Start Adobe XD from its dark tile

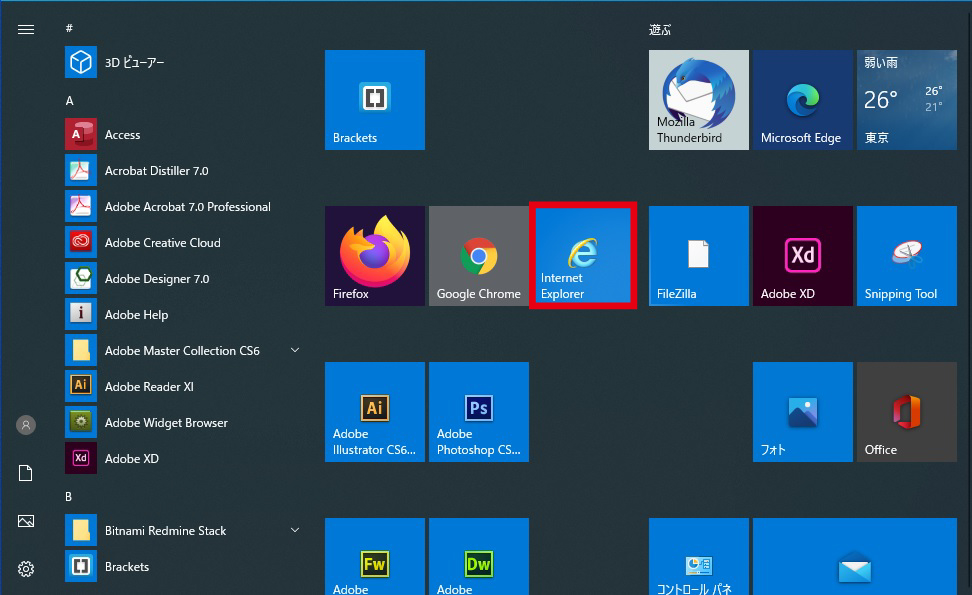coord(802,255)
